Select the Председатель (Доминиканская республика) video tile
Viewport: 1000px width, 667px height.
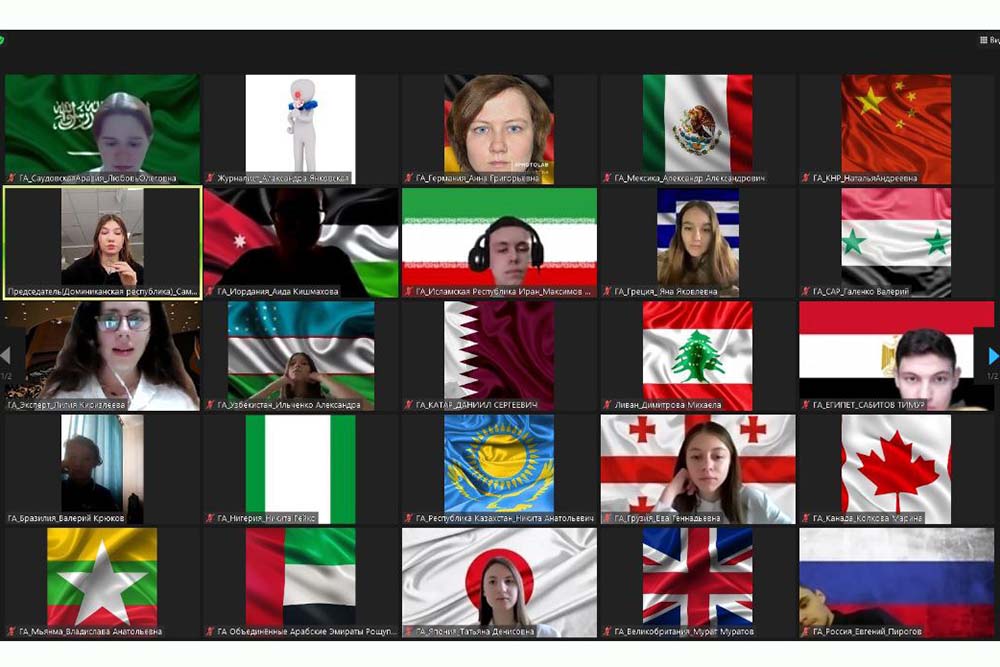click(x=102, y=243)
